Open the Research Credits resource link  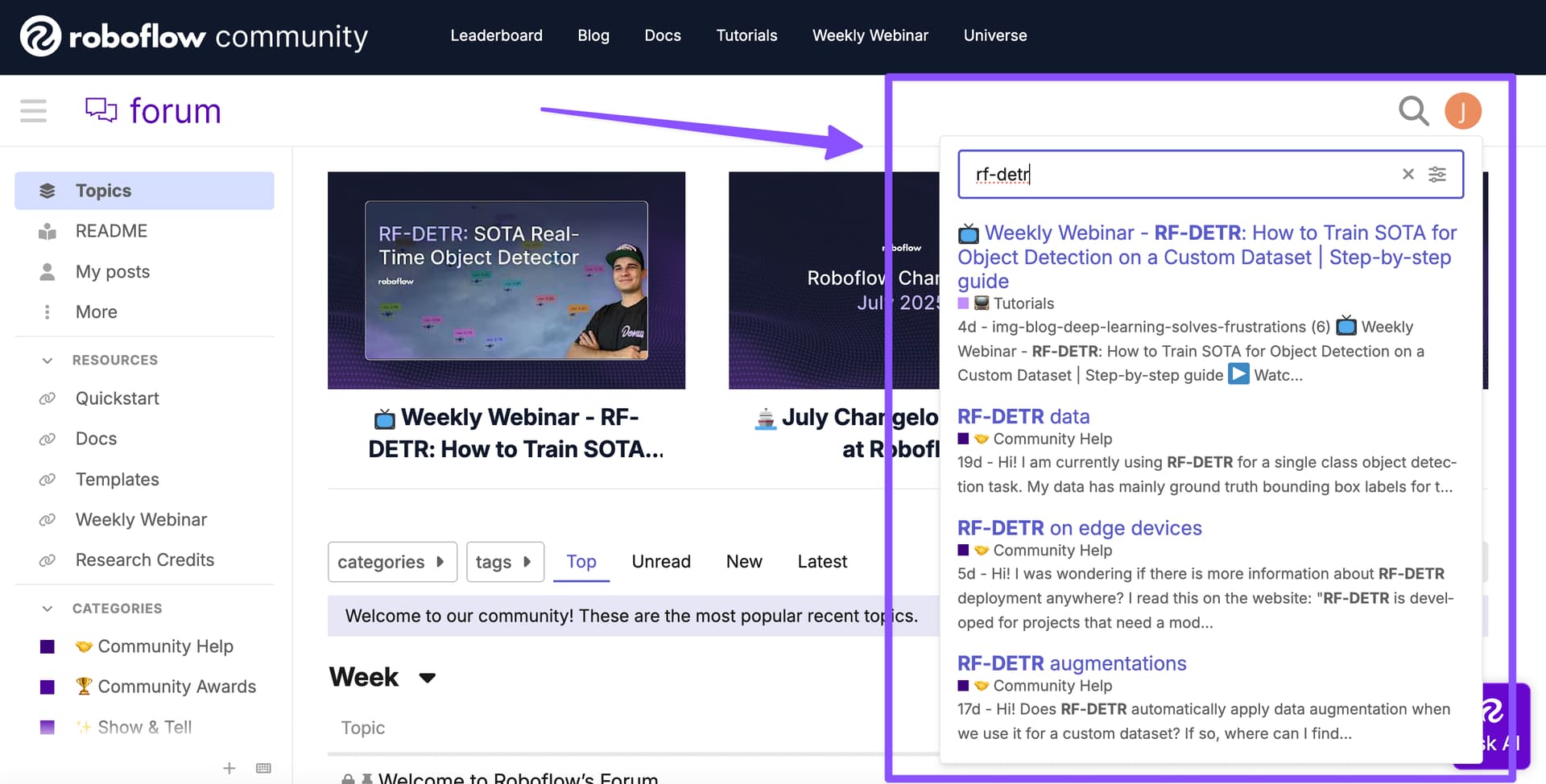144,560
